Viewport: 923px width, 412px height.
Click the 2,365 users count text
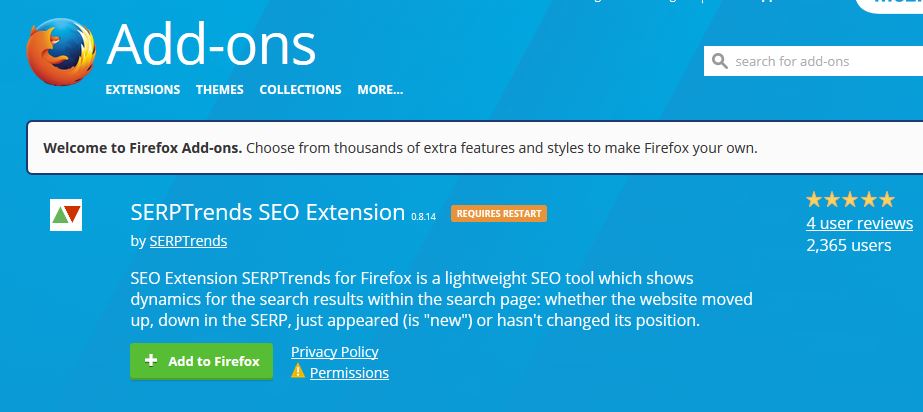click(848, 244)
